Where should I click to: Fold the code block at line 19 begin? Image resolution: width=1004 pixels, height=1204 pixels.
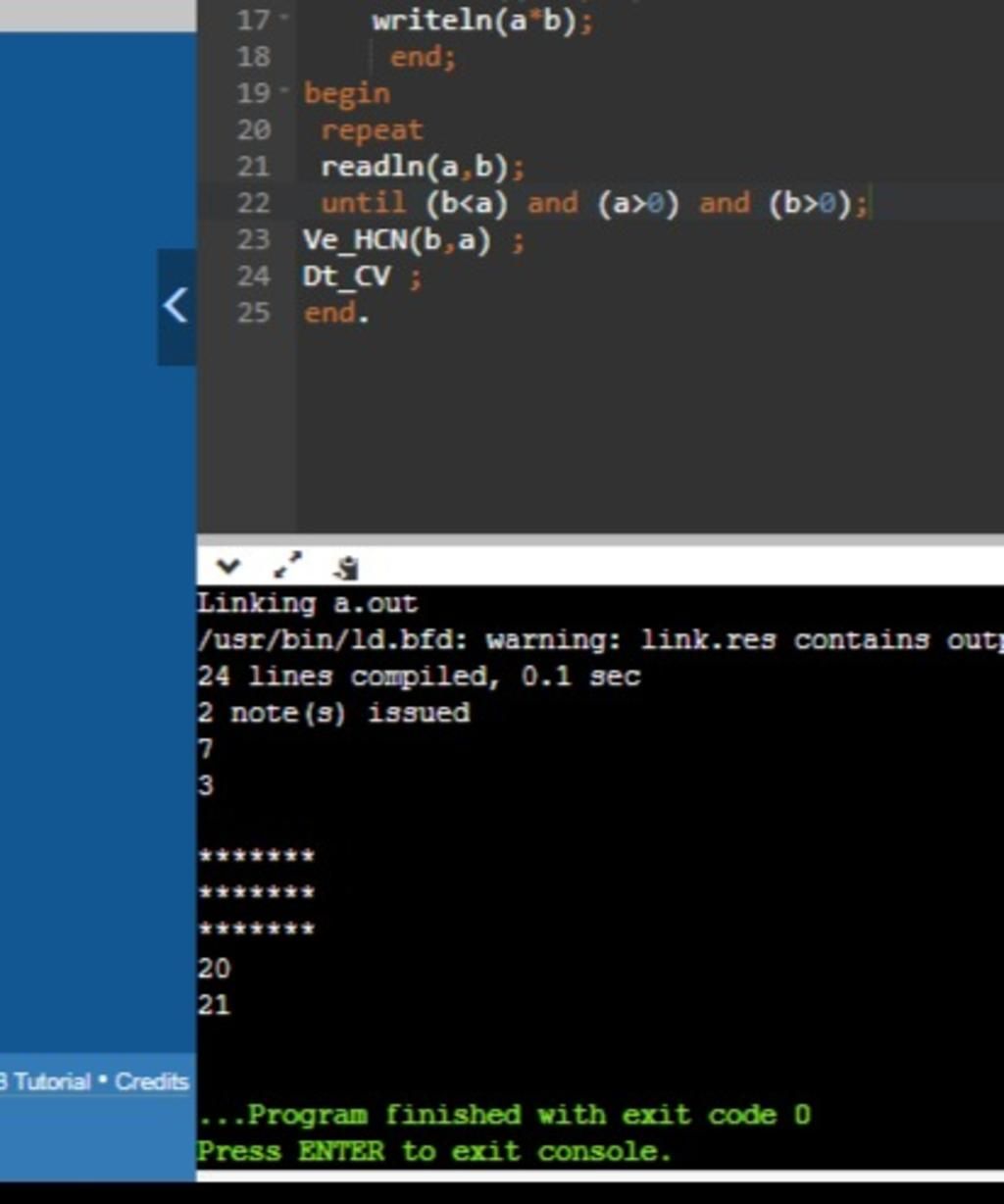pos(284,93)
